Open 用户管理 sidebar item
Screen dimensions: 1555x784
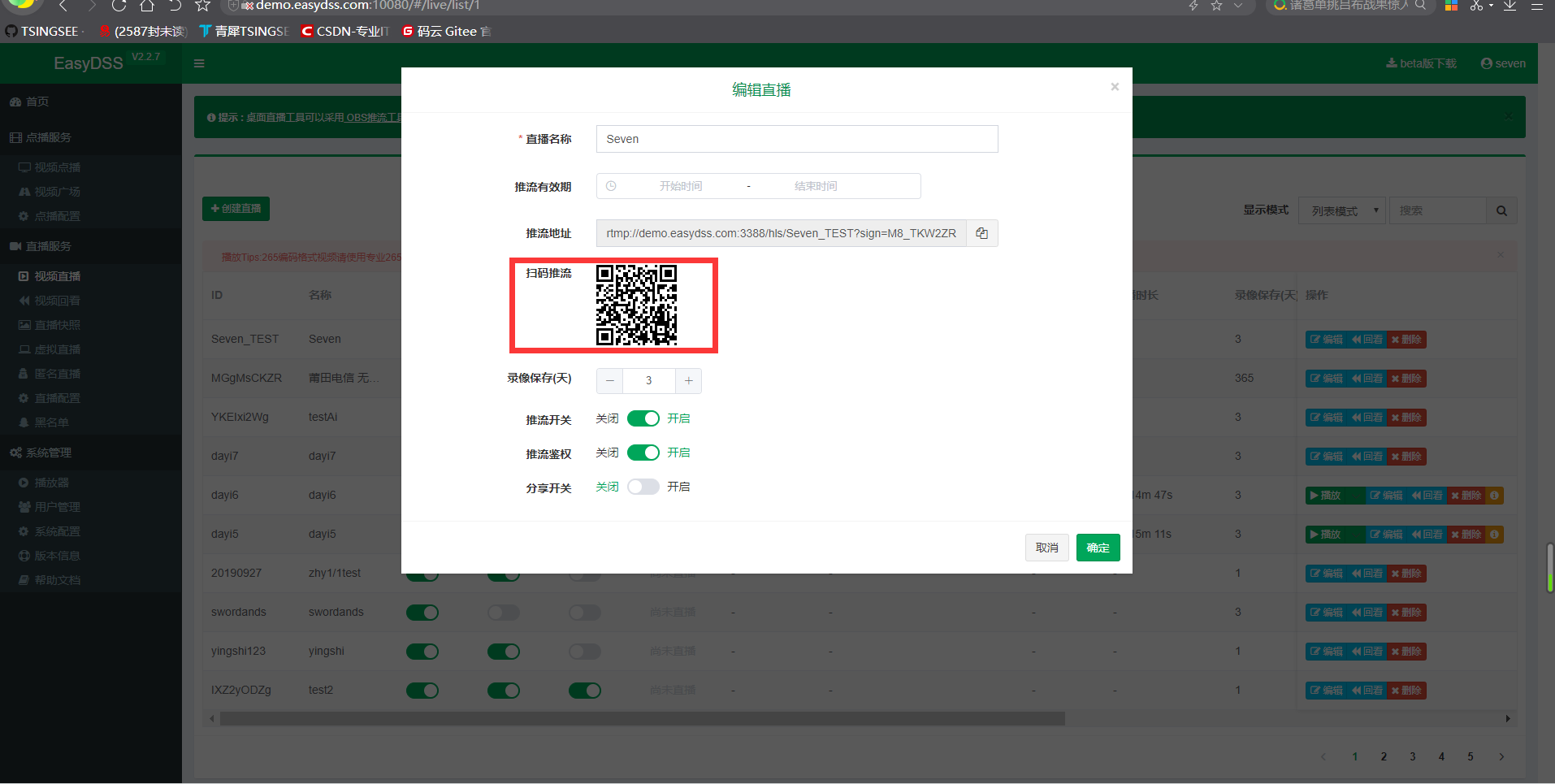click(50, 507)
